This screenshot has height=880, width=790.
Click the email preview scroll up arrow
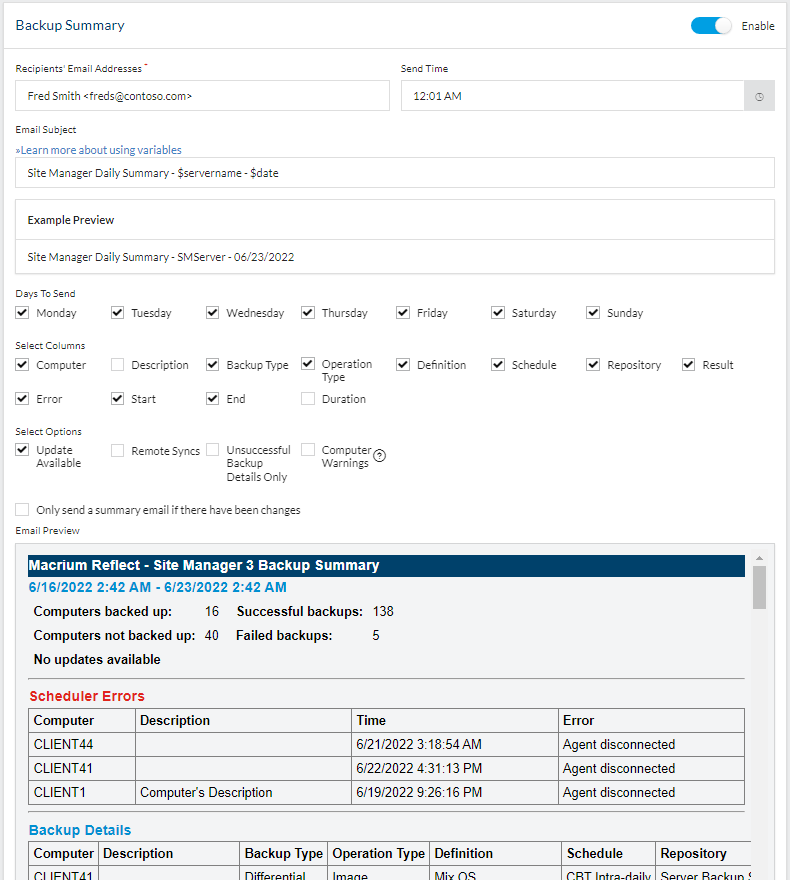point(759,558)
